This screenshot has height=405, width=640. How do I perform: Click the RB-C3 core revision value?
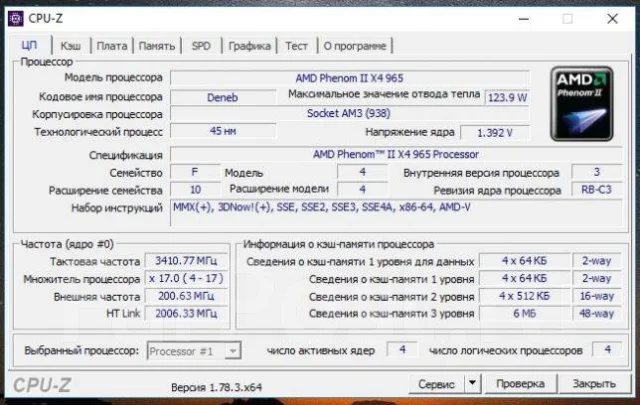tap(597, 190)
